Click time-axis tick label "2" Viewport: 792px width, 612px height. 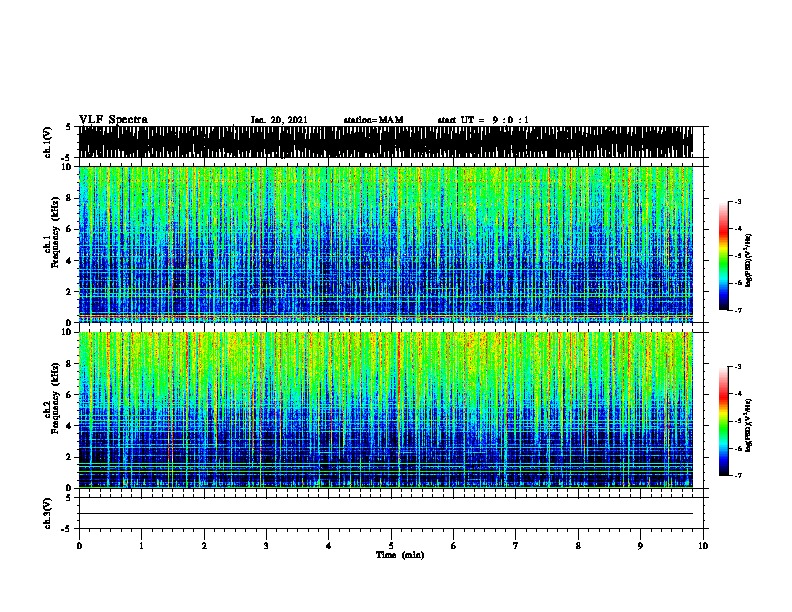tap(204, 546)
